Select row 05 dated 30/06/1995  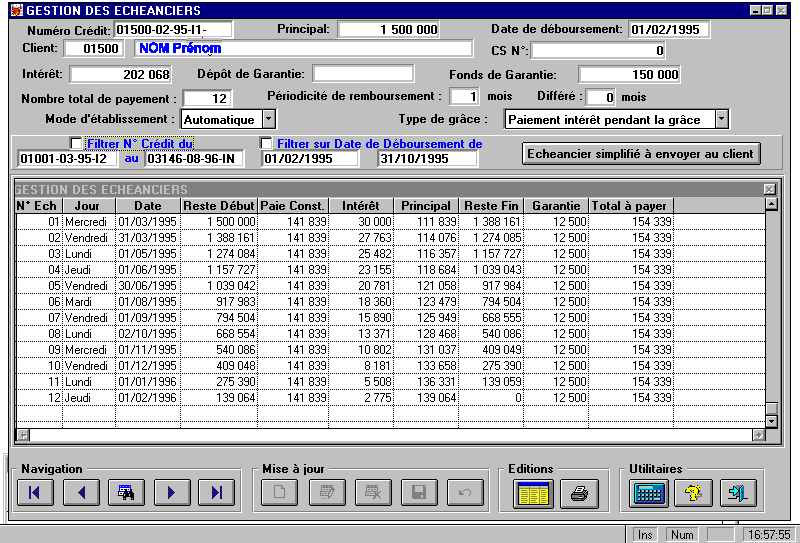click(x=148, y=286)
